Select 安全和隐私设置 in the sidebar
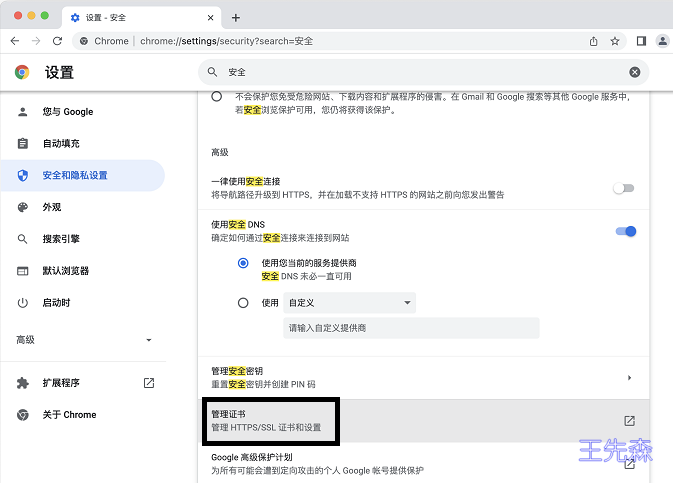Screen dimensions: 673x483 pyautogui.click(x=82, y=175)
